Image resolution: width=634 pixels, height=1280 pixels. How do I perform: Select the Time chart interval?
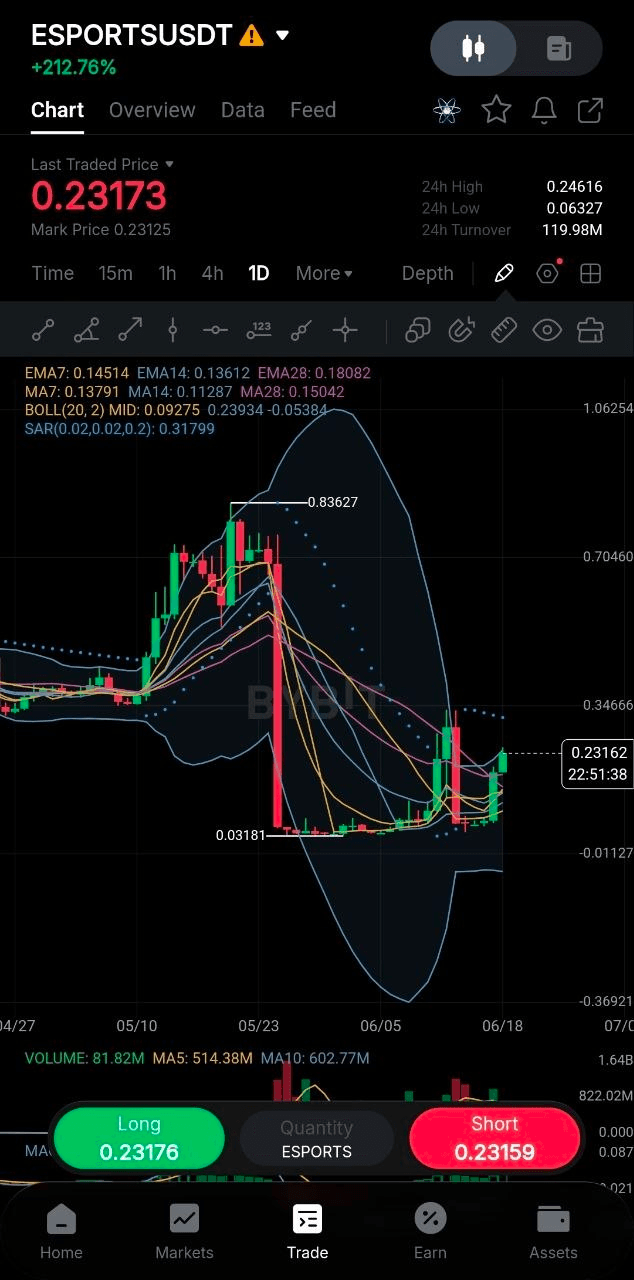click(53, 273)
